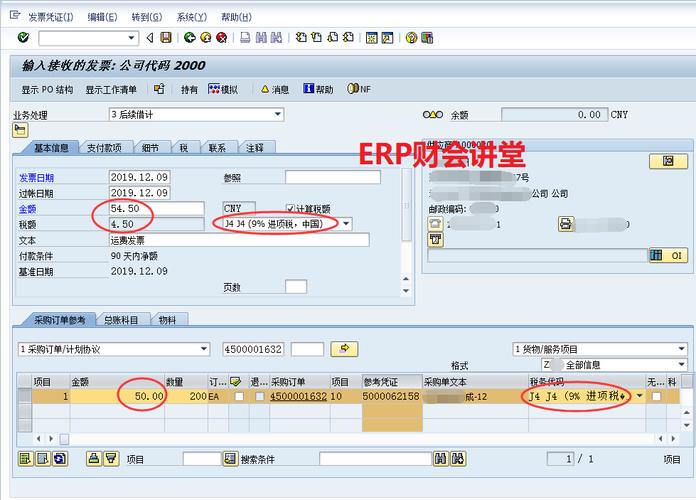Image resolution: width=696 pixels, height=500 pixels.
Task: Click the OI button in vendor panel
Action: coord(668,255)
